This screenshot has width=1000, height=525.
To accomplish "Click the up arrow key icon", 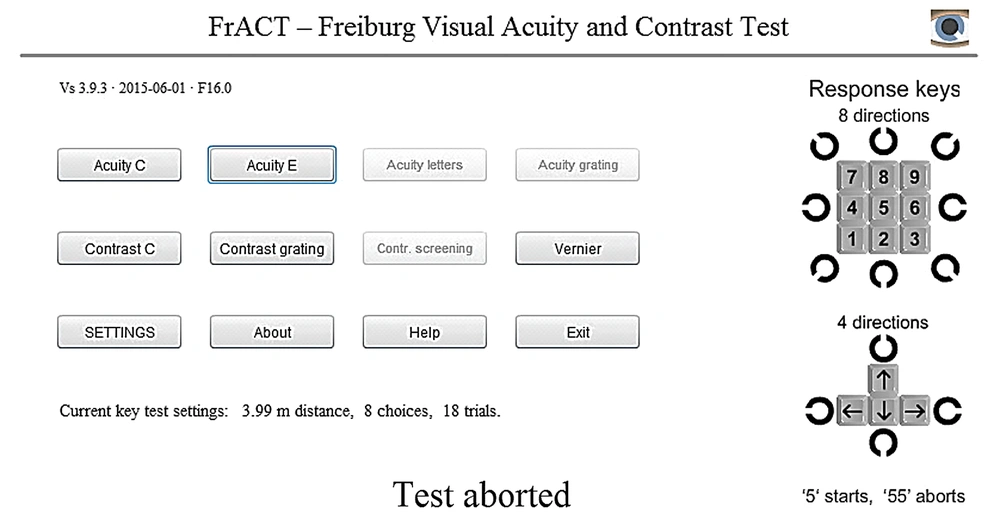I will tap(883, 380).
